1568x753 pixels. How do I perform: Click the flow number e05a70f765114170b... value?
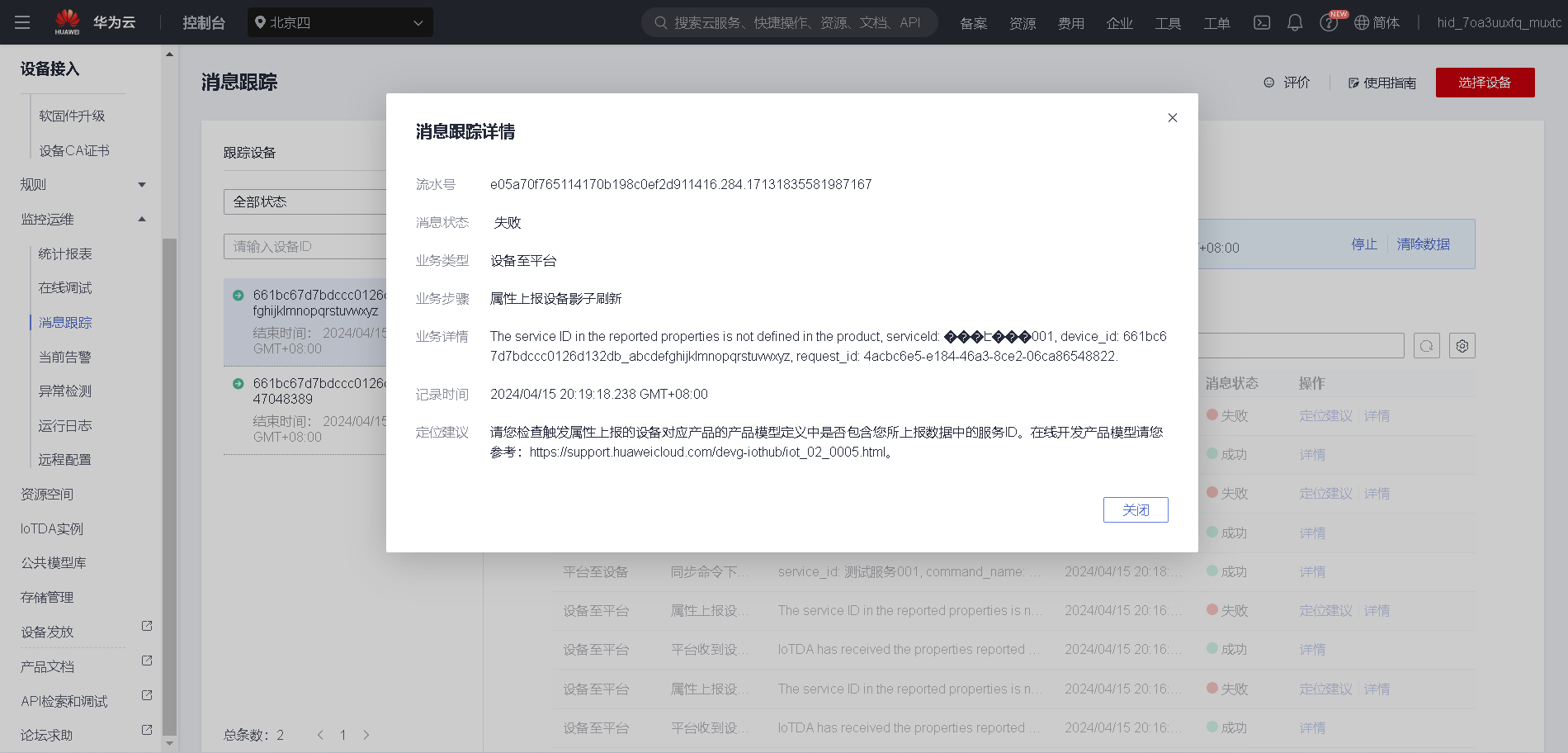pyautogui.click(x=681, y=184)
